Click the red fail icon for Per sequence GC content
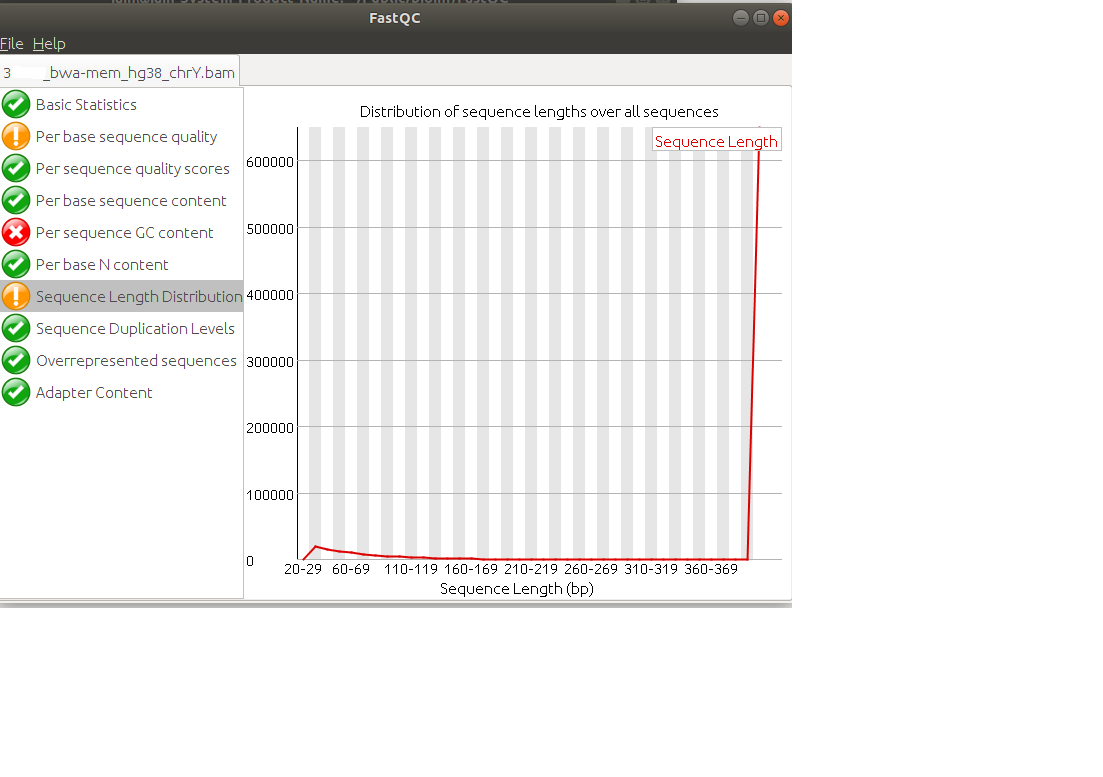 pos(15,232)
